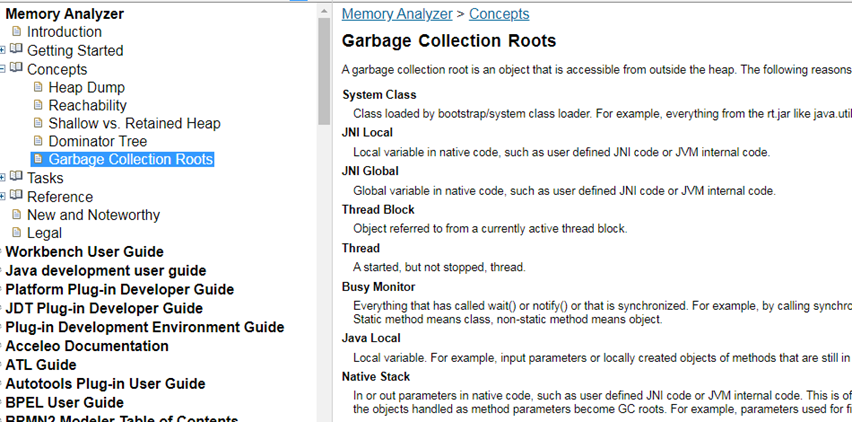Click the Legal page icon

pos(17,232)
